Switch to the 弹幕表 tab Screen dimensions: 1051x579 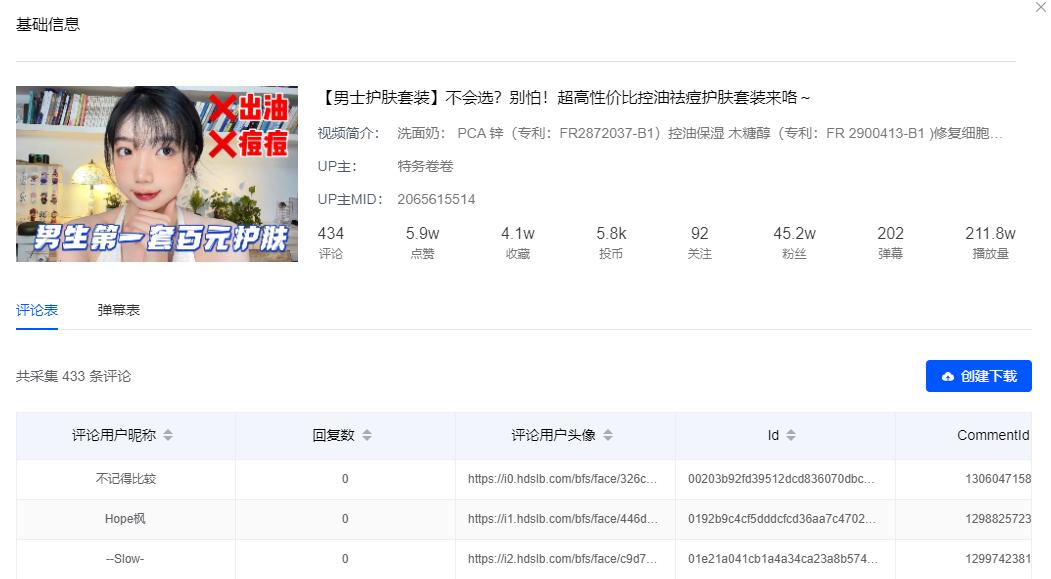(x=119, y=310)
